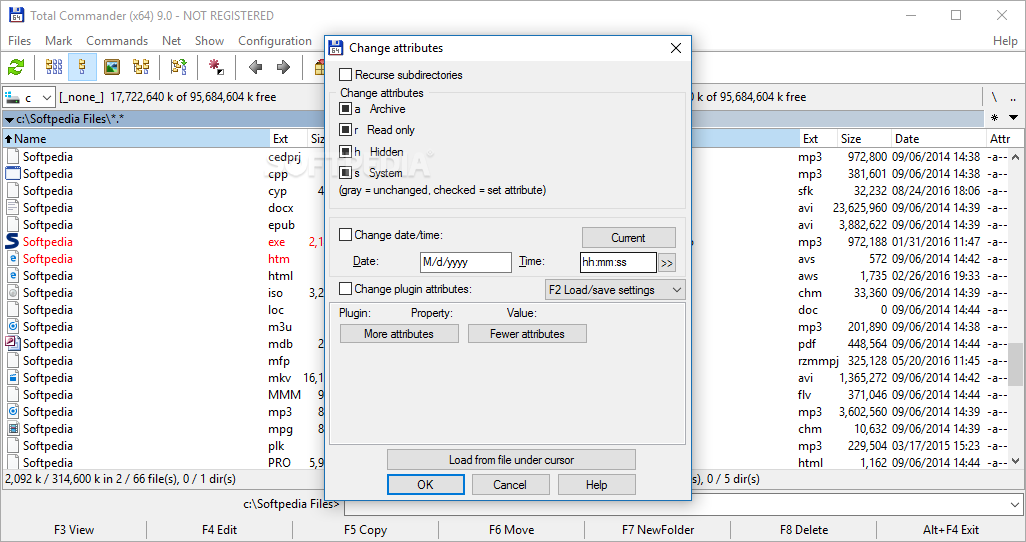
Task: Click into the Time input field
Action: tap(618, 262)
